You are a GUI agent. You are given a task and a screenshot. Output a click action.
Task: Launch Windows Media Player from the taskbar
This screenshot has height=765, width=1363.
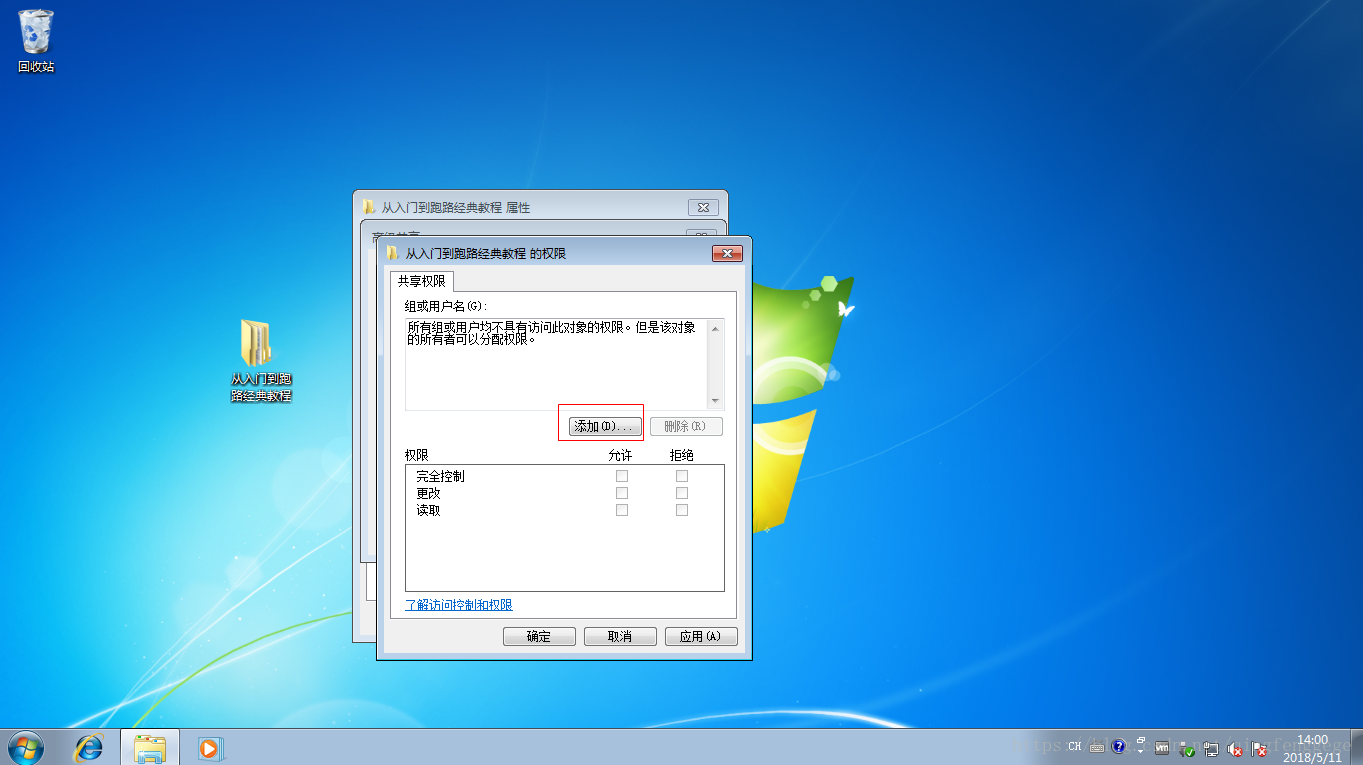[x=209, y=747]
